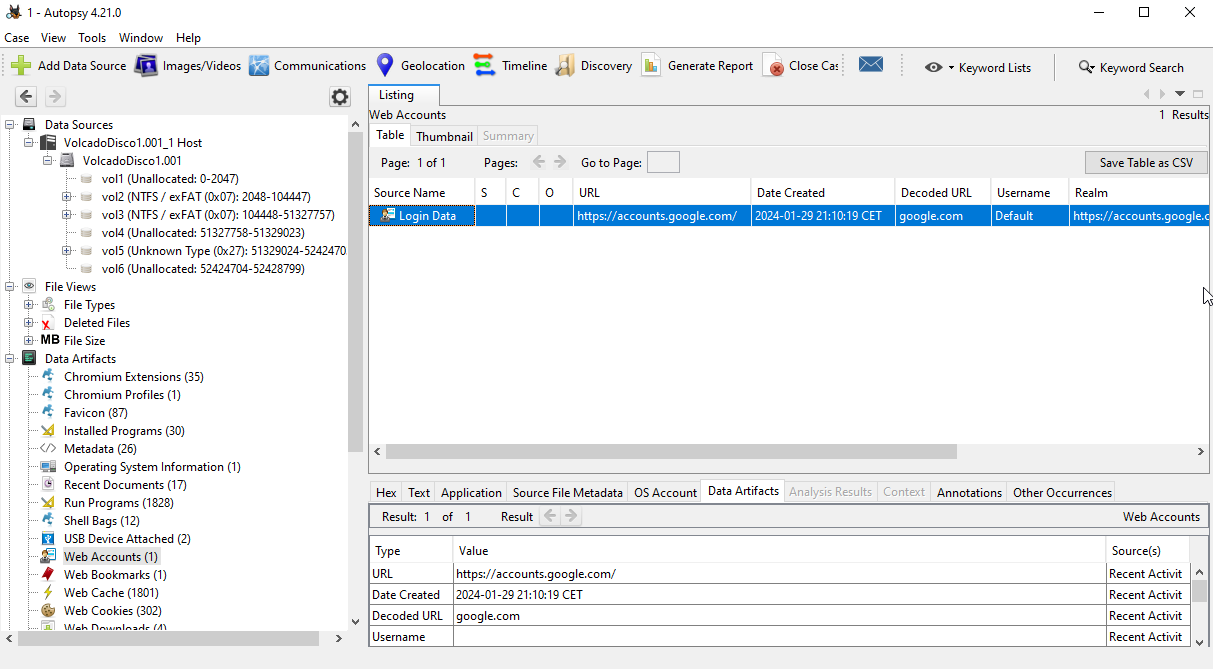Collapse the Data Artifacts node

10,359
